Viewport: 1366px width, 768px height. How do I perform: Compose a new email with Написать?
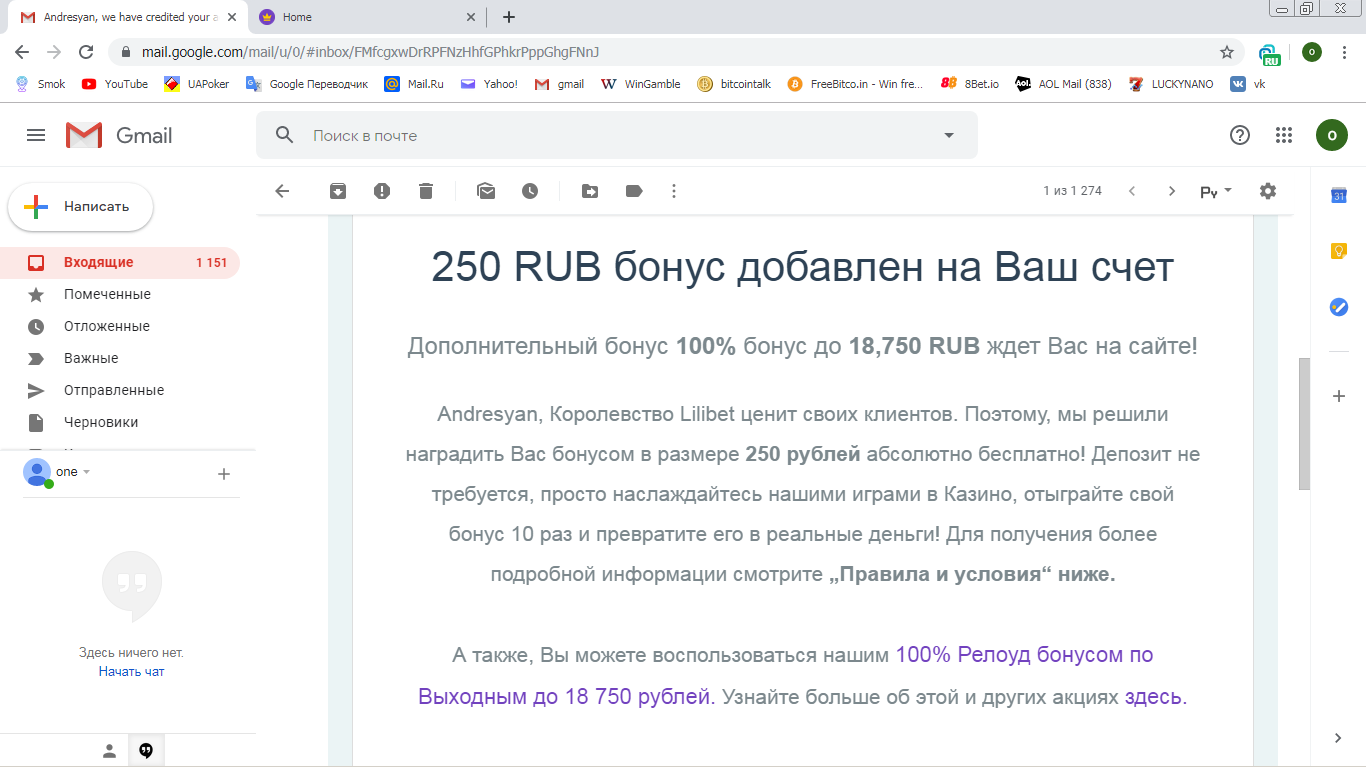pos(81,207)
